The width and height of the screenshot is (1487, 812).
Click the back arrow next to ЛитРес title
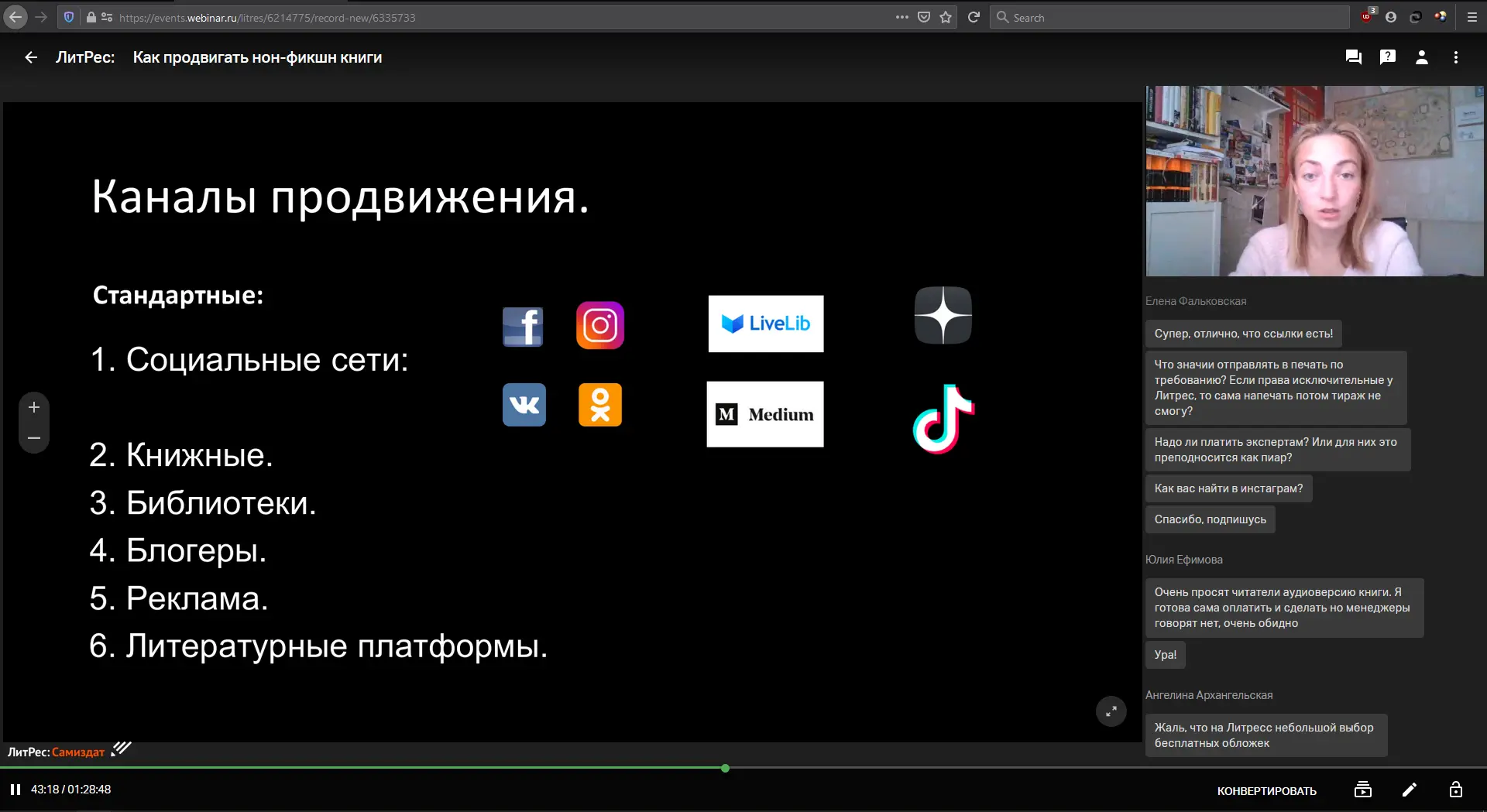[31, 57]
